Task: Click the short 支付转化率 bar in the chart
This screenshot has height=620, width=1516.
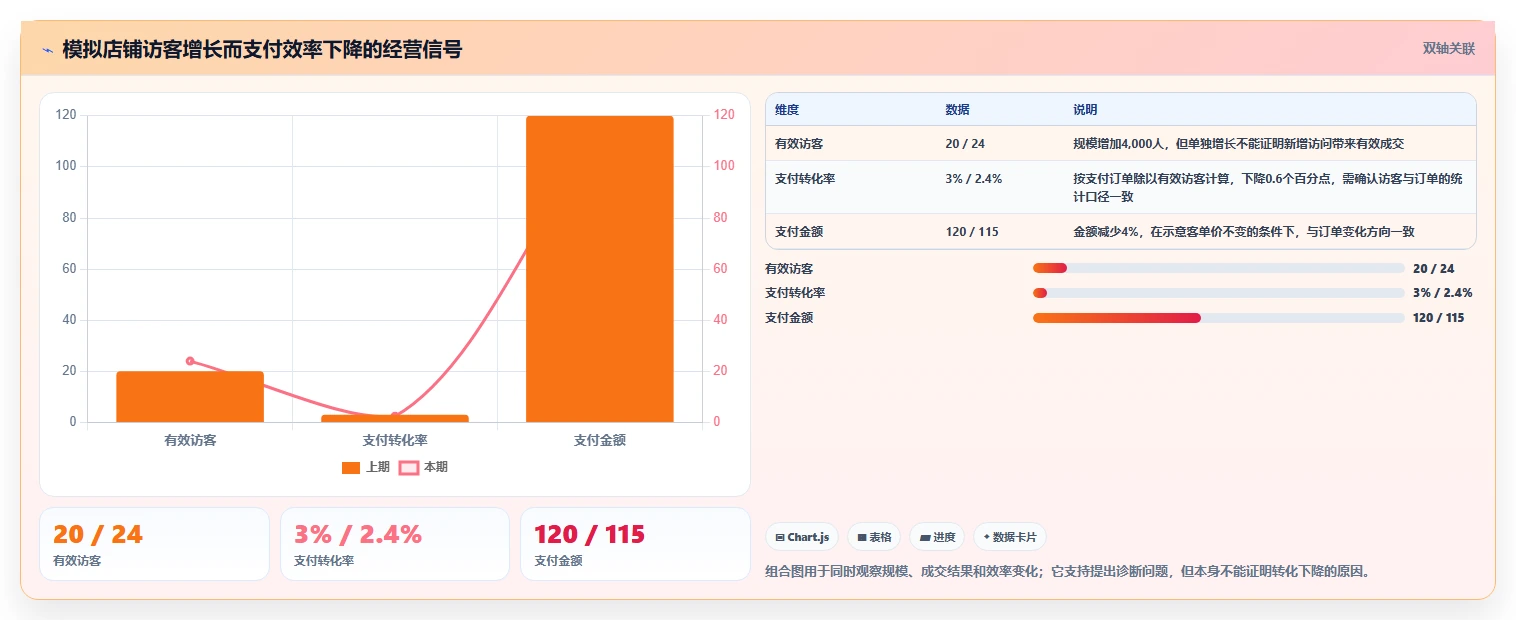Action: click(x=395, y=418)
